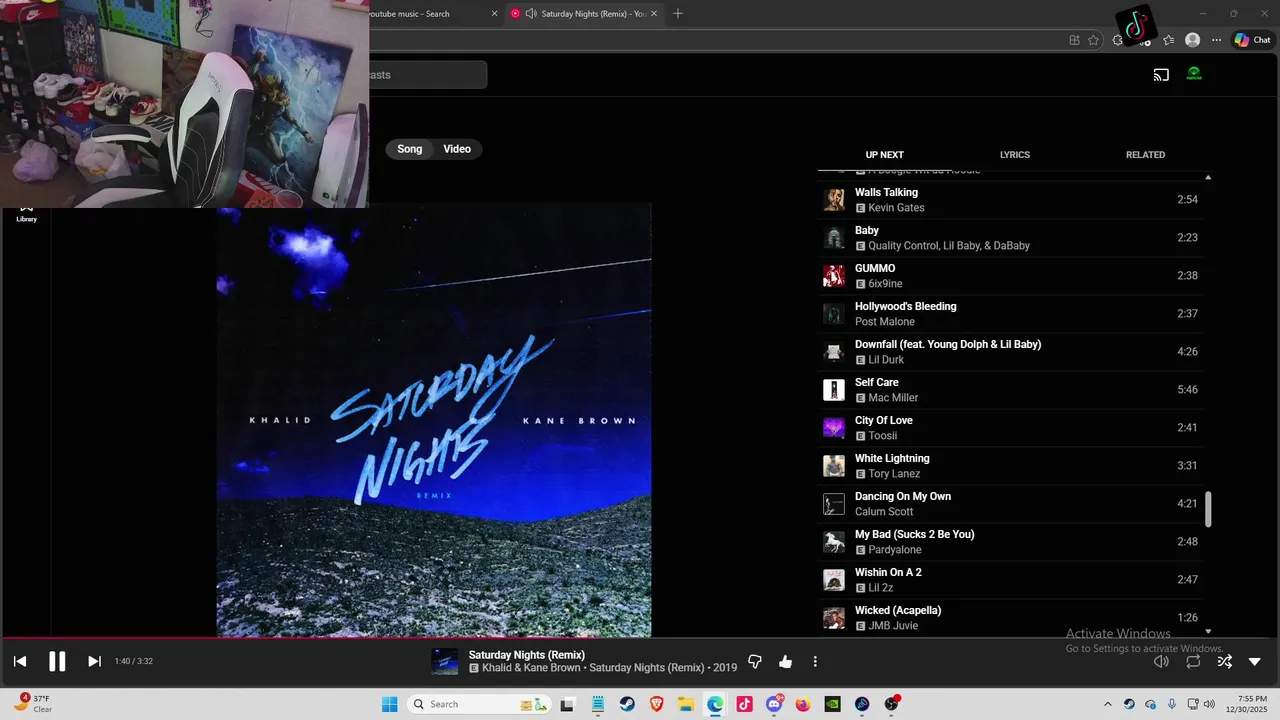Play Walls Talking by Kevin Gates
This screenshot has width=1280, height=720.
(1010, 200)
